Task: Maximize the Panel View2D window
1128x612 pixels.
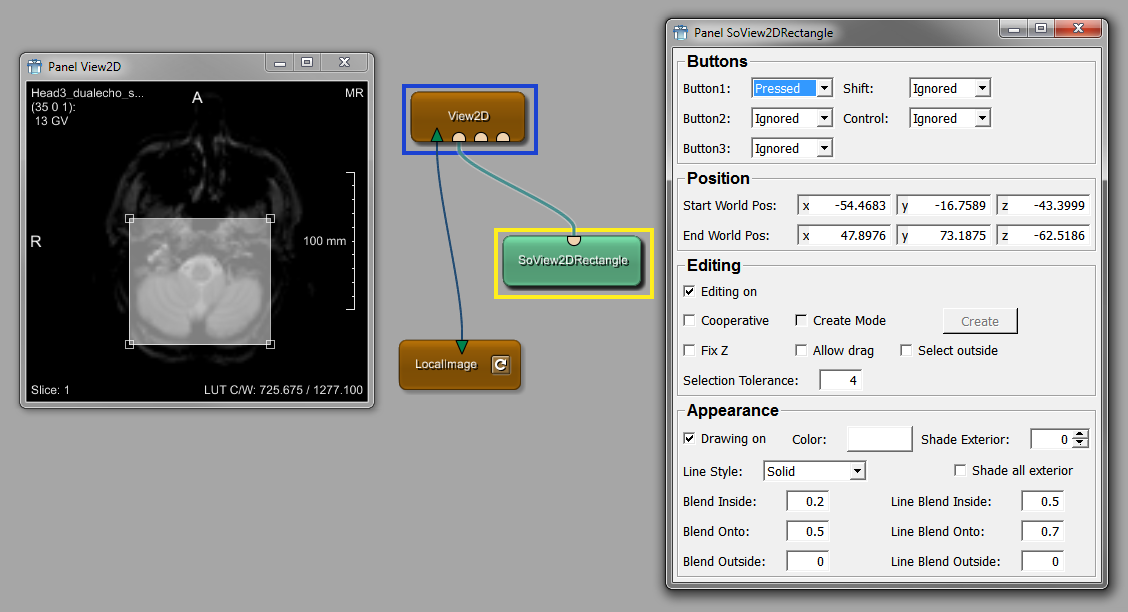Action: pos(307,63)
